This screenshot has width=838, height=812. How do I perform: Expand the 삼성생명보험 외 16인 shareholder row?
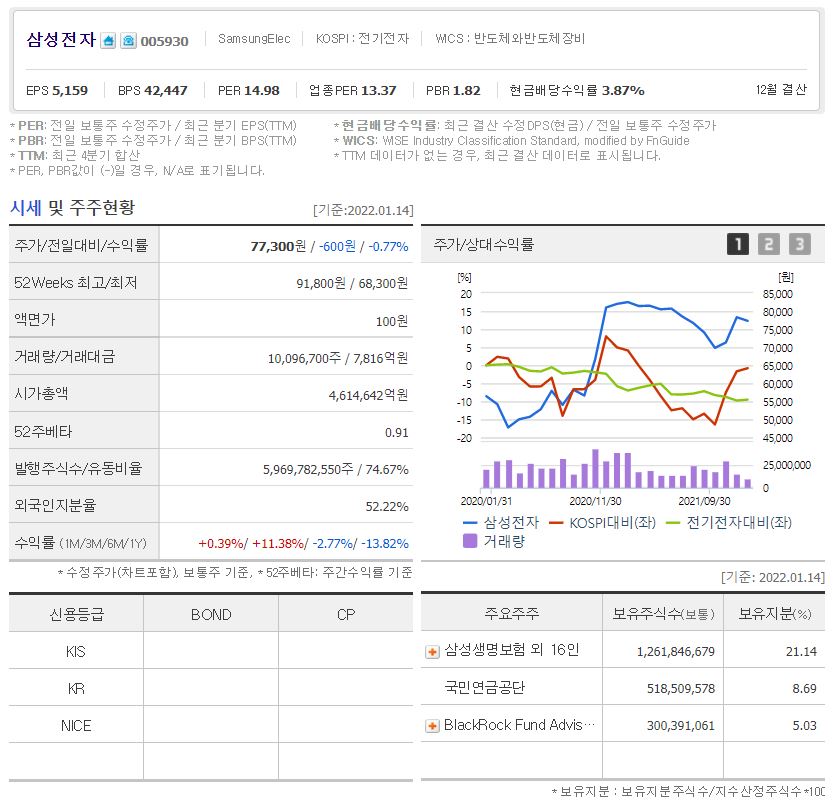click(x=432, y=652)
